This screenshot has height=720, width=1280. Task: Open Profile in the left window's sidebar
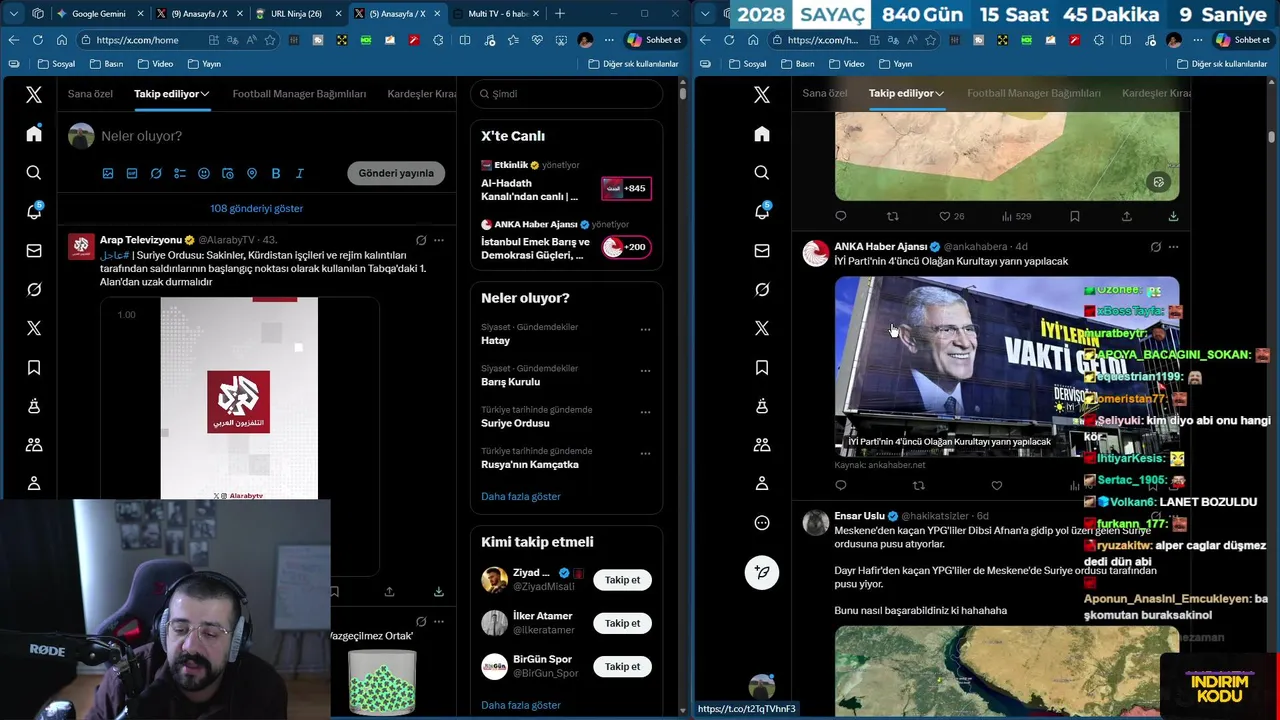pos(34,483)
